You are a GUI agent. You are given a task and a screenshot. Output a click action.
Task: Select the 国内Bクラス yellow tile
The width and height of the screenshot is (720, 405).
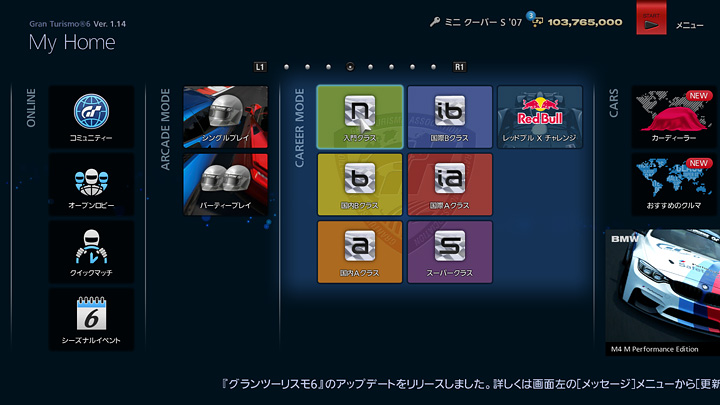pos(360,184)
